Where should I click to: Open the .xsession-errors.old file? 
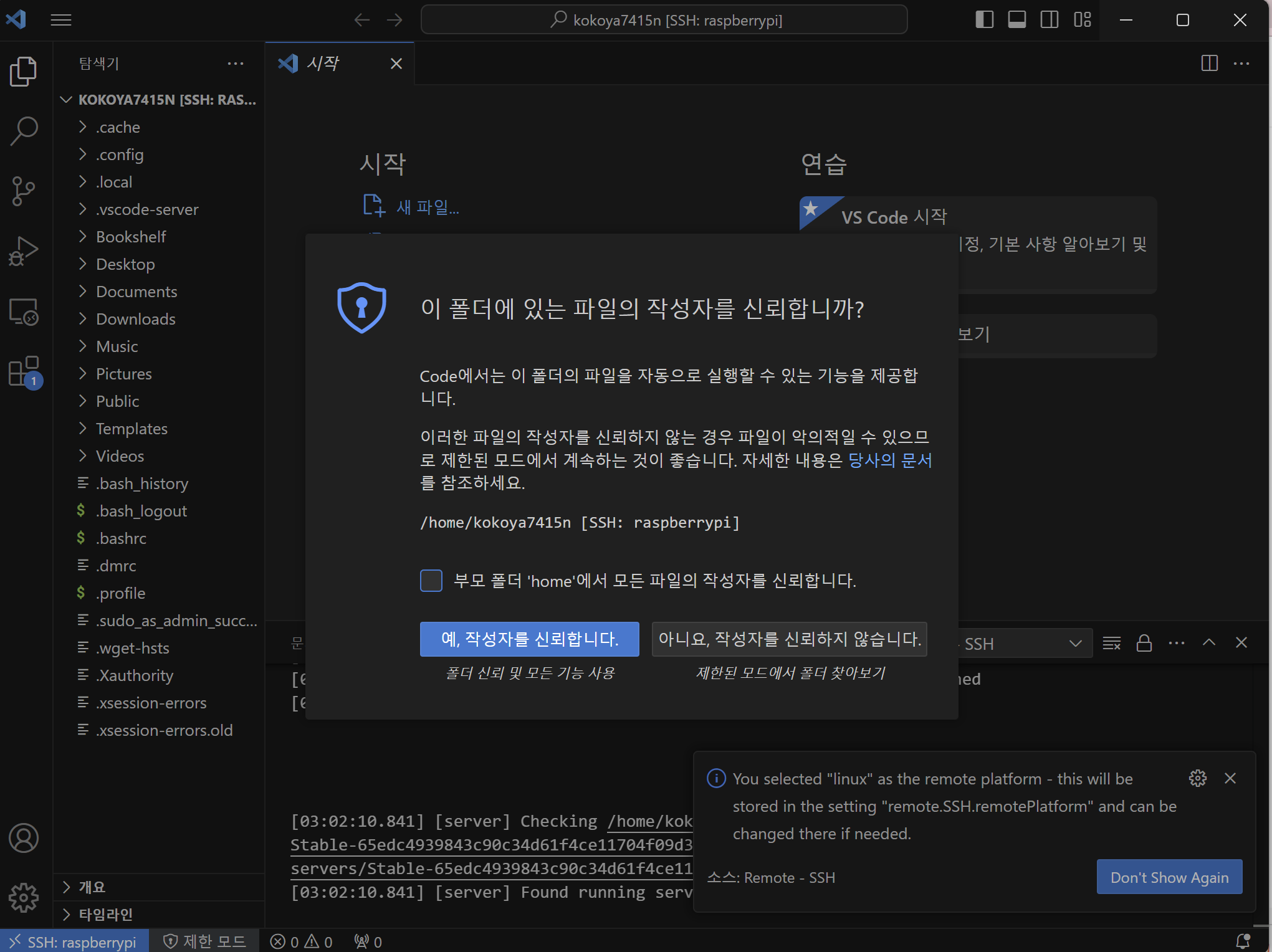click(160, 730)
